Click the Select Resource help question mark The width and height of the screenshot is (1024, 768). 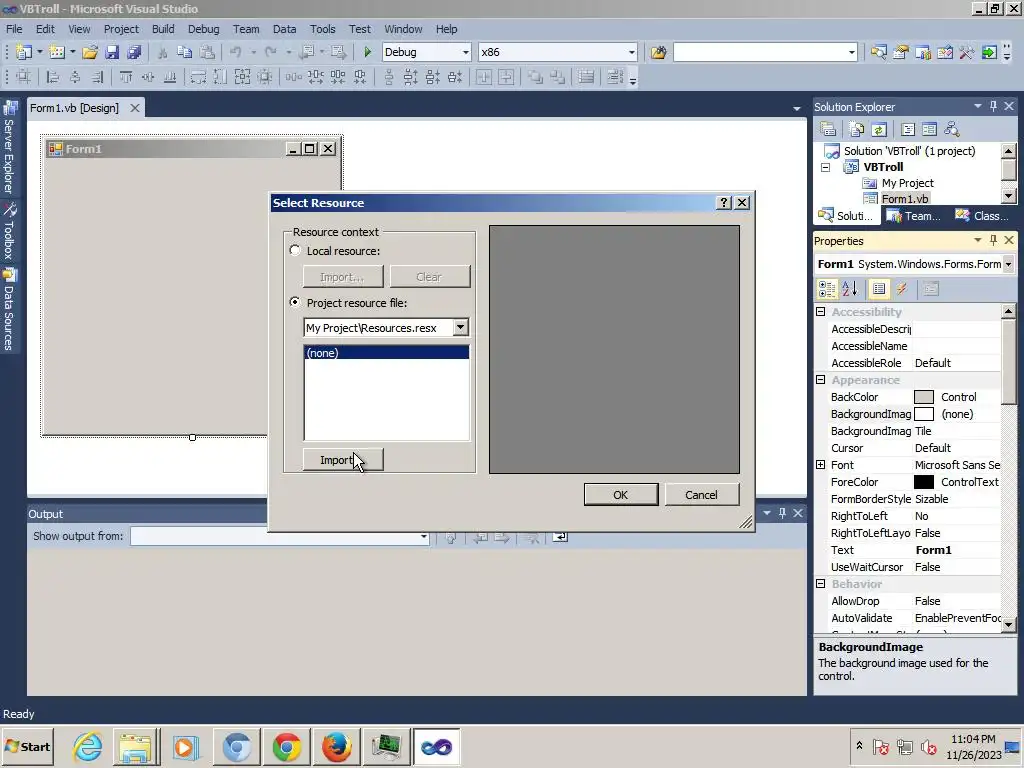coord(724,203)
